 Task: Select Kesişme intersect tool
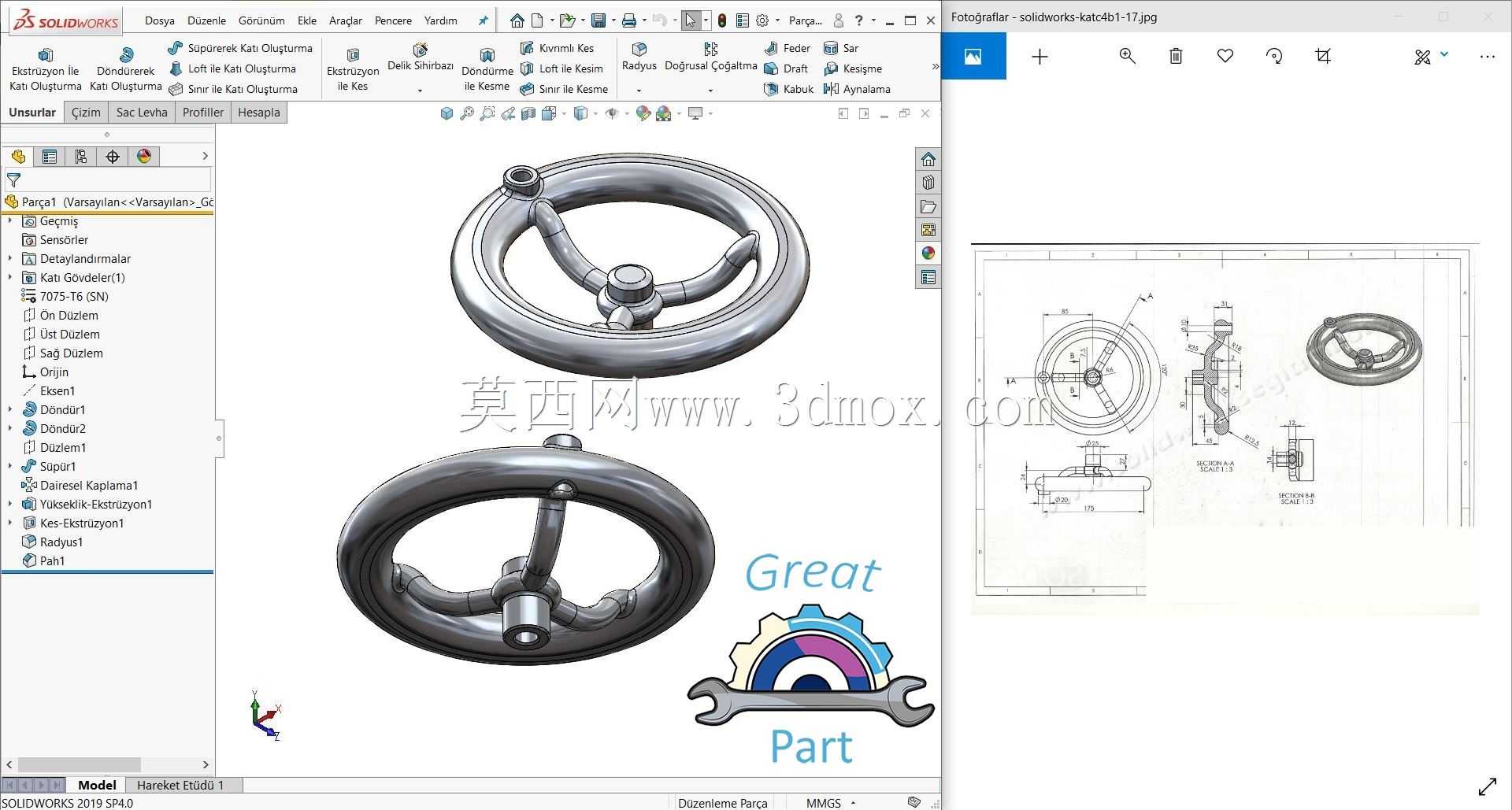(852, 68)
